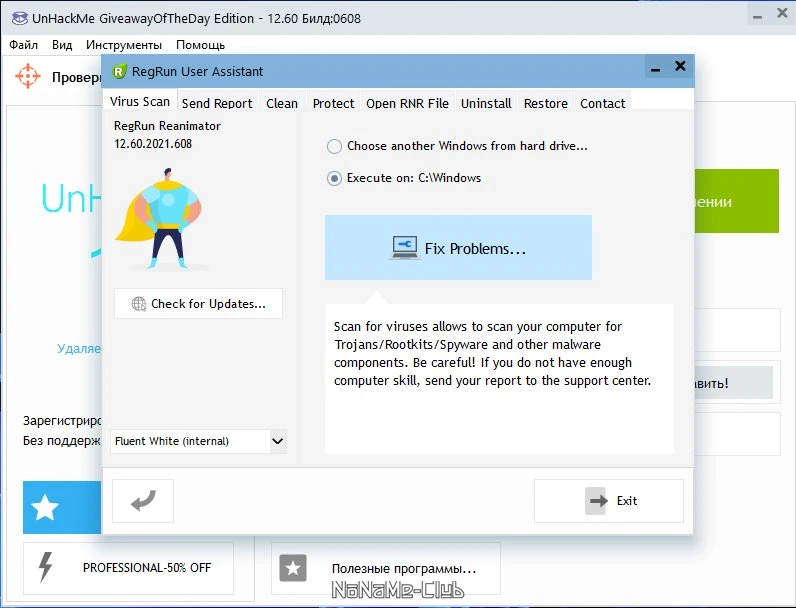Close the RegRun User Assistant dialog
Viewport: 796px width, 608px height.
click(x=680, y=66)
